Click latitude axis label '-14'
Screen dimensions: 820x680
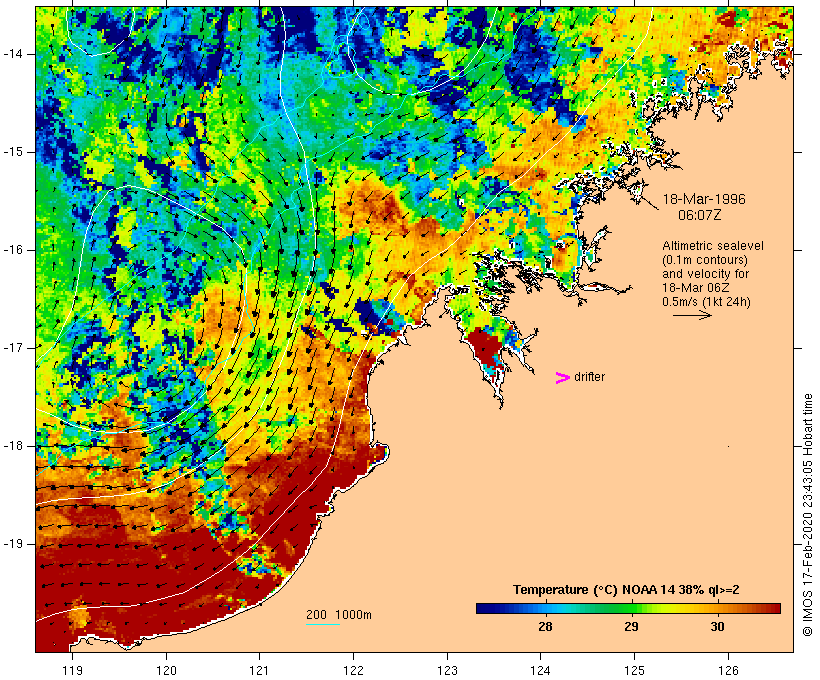(x=12, y=54)
